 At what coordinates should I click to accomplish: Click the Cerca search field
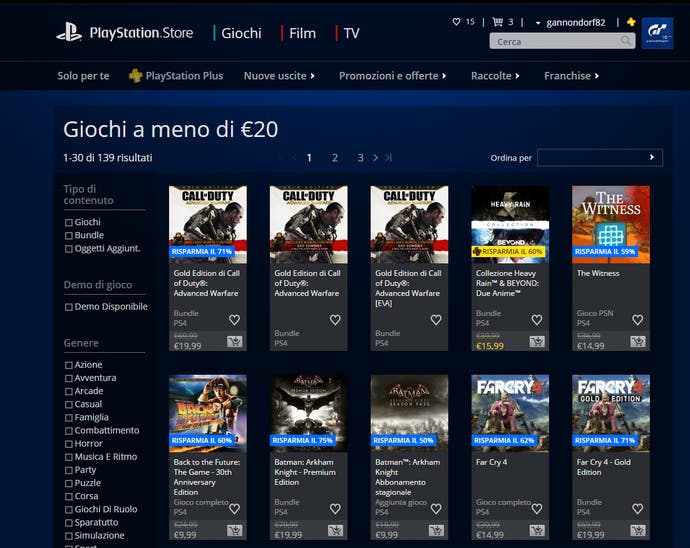[562, 41]
